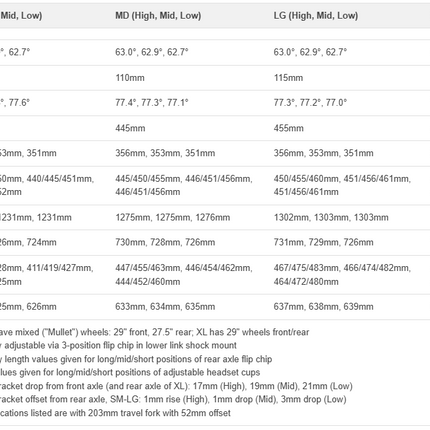Click the LG (High, Mid, Low) column header
The image size is (430, 430).
(316, 16)
